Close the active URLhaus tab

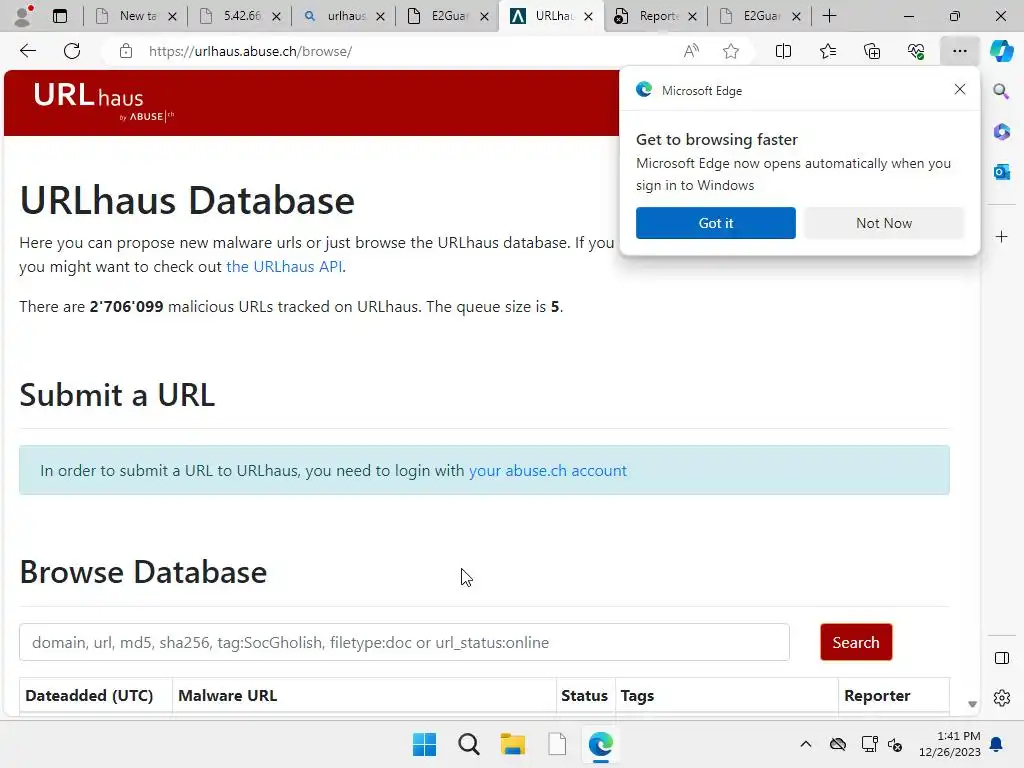(x=588, y=16)
